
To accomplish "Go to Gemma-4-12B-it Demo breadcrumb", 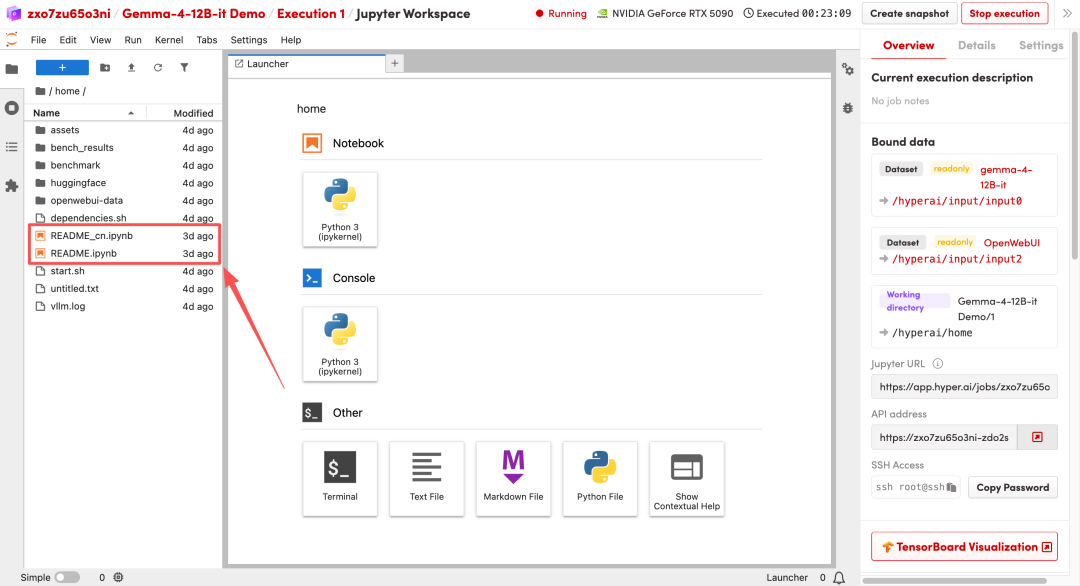I will pos(194,13).
